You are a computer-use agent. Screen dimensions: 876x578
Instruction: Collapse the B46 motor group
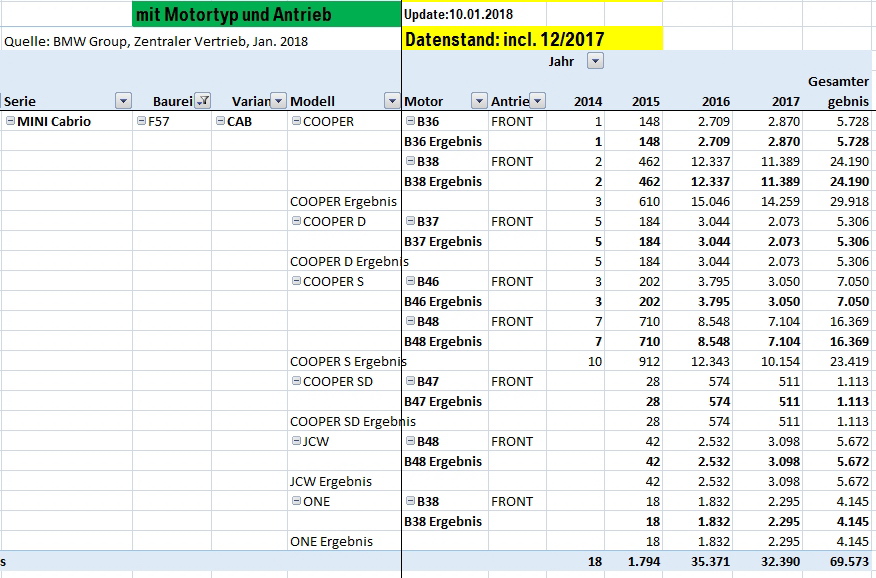[411, 281]
